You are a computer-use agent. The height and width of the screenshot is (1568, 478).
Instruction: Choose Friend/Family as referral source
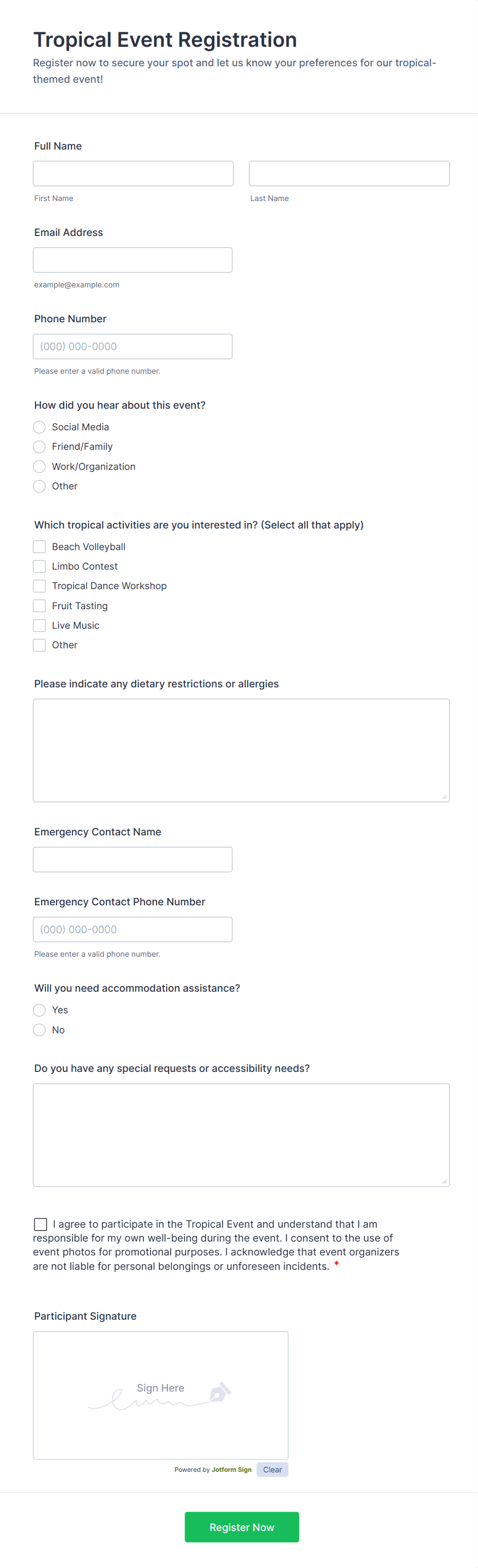click(39, 446)
